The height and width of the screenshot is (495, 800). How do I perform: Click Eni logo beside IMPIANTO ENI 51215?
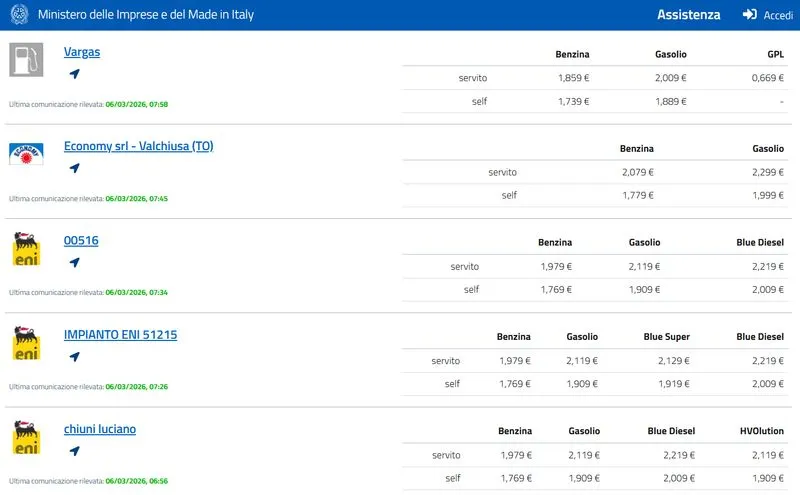26,343
